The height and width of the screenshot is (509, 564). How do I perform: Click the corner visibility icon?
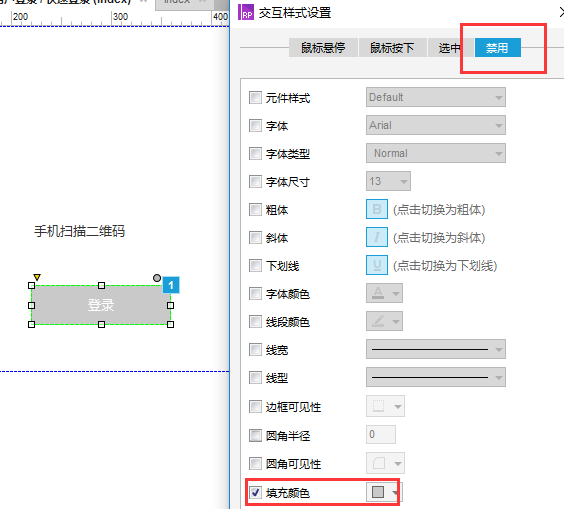(378, 463)
